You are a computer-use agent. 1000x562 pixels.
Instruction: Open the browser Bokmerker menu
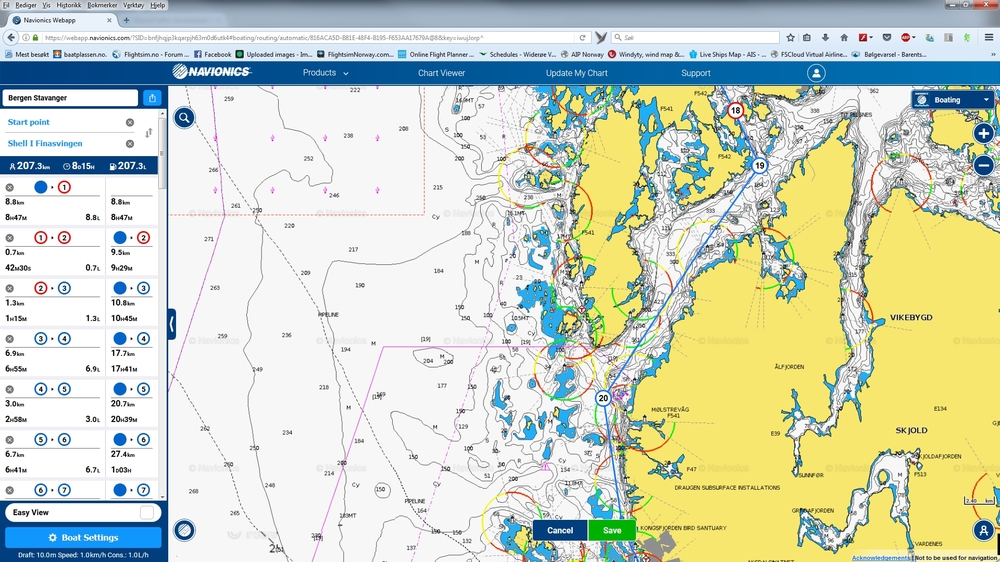click(102, 5)
